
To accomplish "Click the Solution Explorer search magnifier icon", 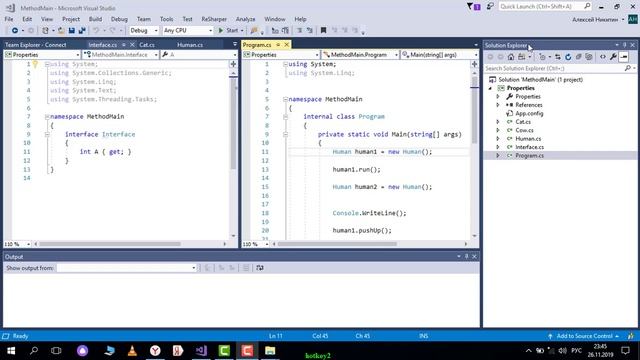I will click(628, 68).
